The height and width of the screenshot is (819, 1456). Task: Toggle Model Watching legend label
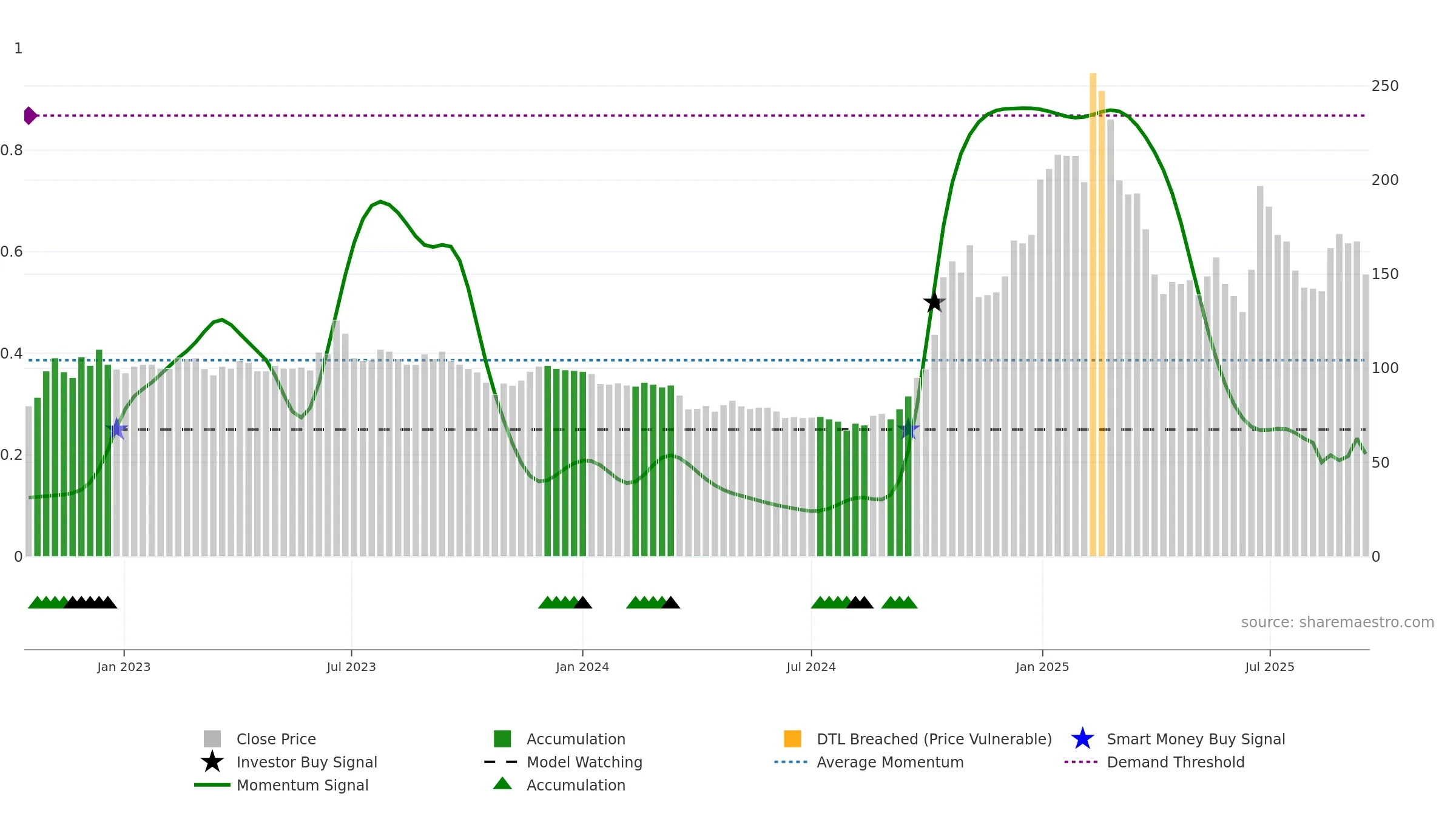(x=584, y=762)
